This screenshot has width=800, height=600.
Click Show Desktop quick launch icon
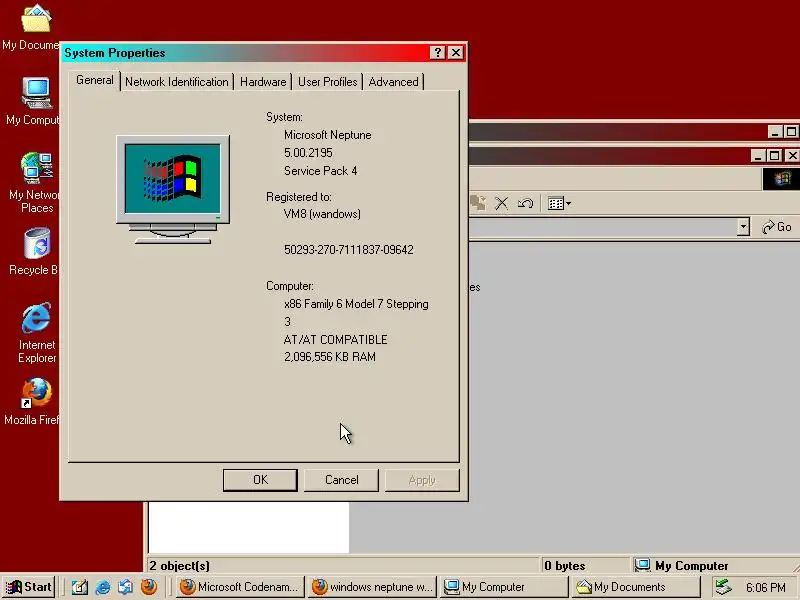click(x=79, y=587)
